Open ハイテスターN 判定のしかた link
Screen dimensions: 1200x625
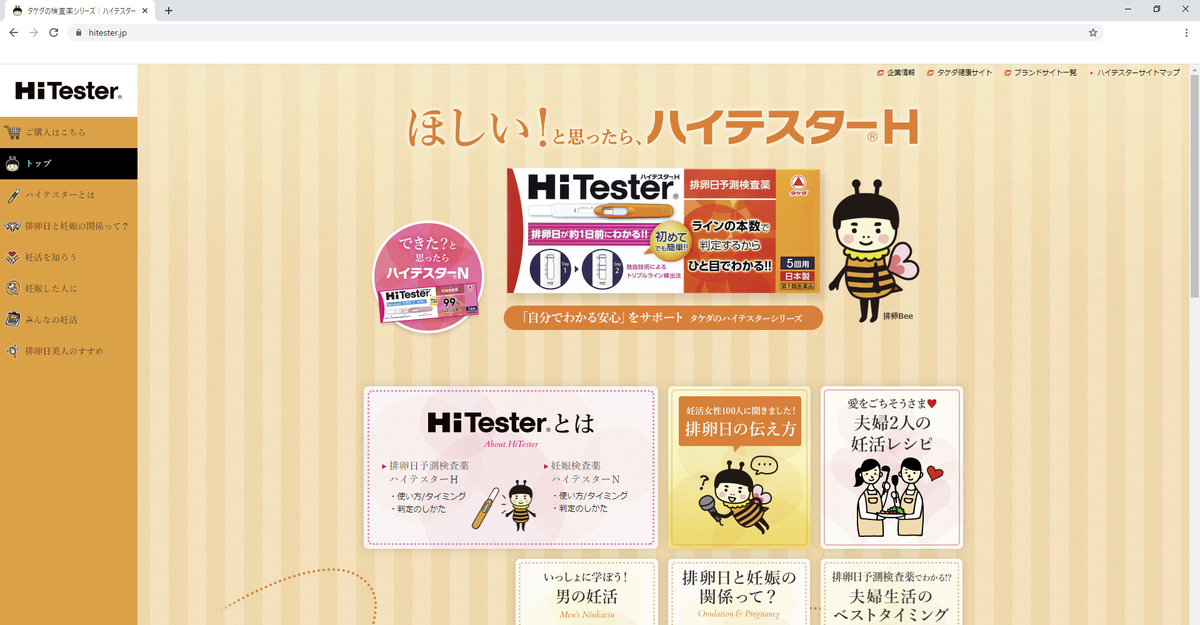point(583,508)
